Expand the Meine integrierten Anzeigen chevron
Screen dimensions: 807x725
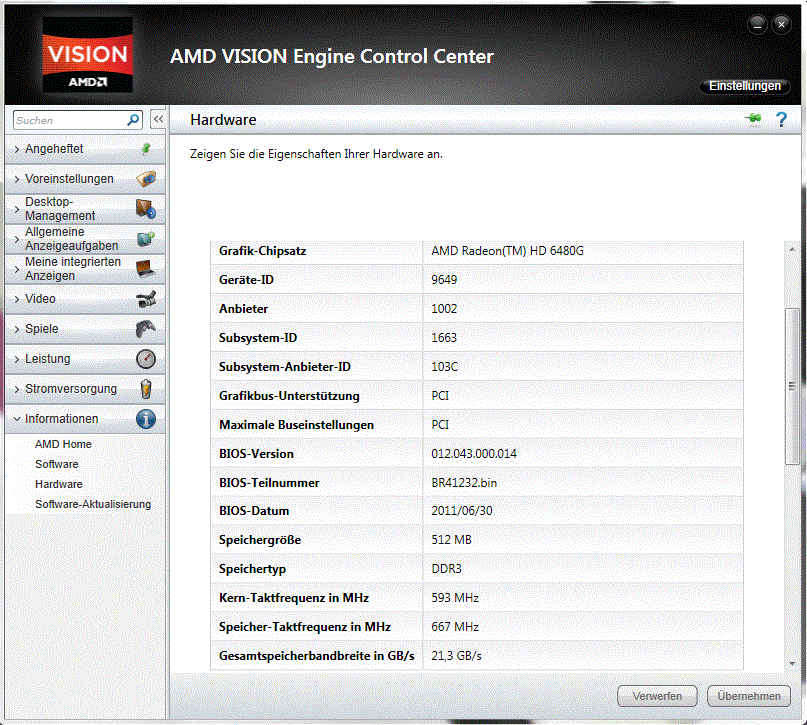click(17, 269)
